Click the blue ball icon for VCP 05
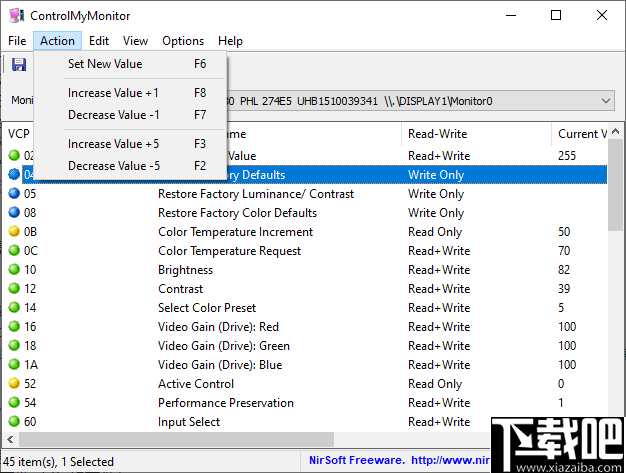Image resolution: width=626 pixels, height=473 pixels. (14, 194)
